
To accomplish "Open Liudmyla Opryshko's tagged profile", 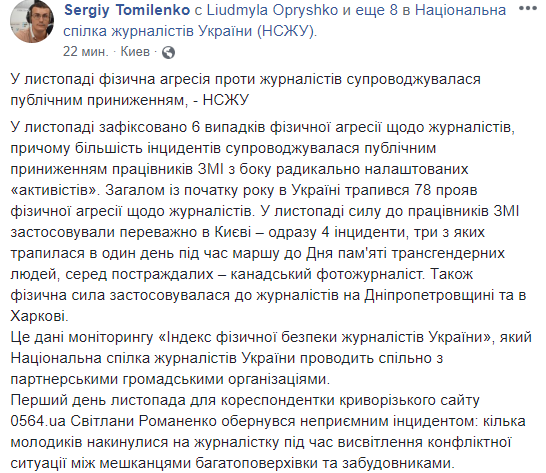I will pyautogui.click(x=272, y=10).
